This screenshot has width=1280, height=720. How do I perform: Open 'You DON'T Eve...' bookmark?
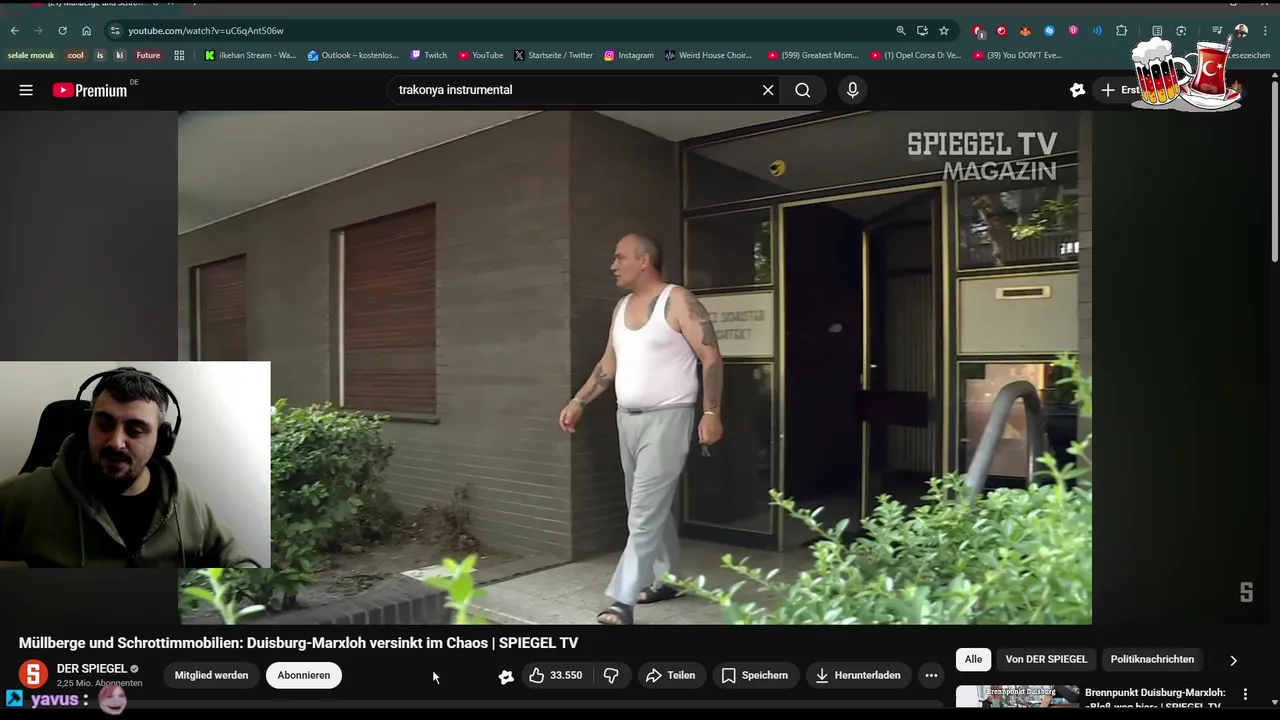pos(1017,56)
